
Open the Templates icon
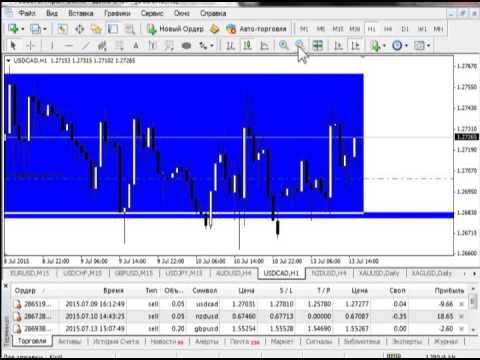coord(419,45)
